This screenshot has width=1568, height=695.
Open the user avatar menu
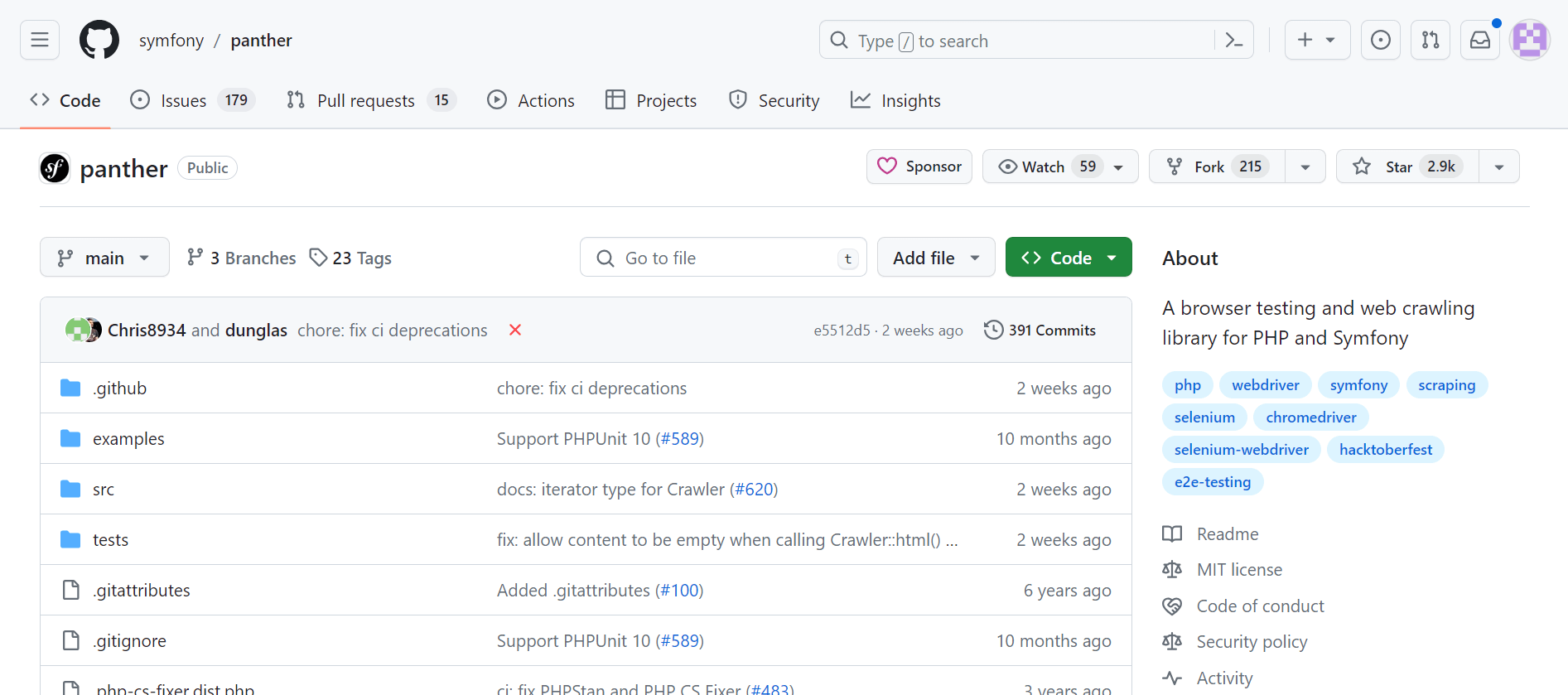pyautogui.click(x=1530, y=40)
